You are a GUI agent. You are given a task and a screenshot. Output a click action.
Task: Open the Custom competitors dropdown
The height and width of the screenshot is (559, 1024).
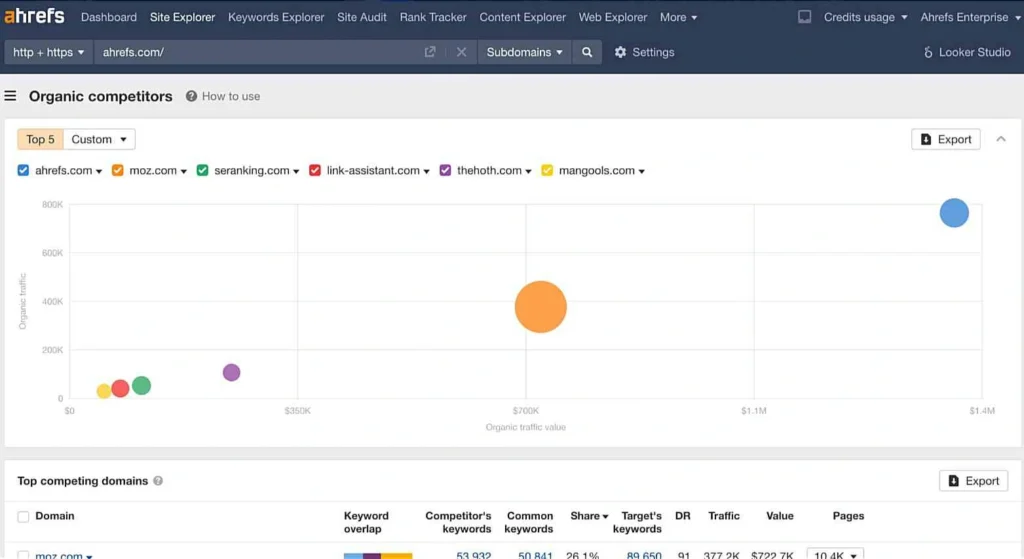[x=99, y=139]
